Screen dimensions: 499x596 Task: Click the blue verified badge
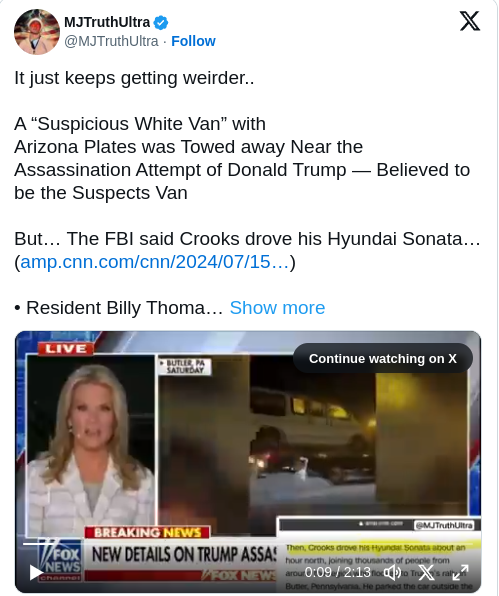161,23
